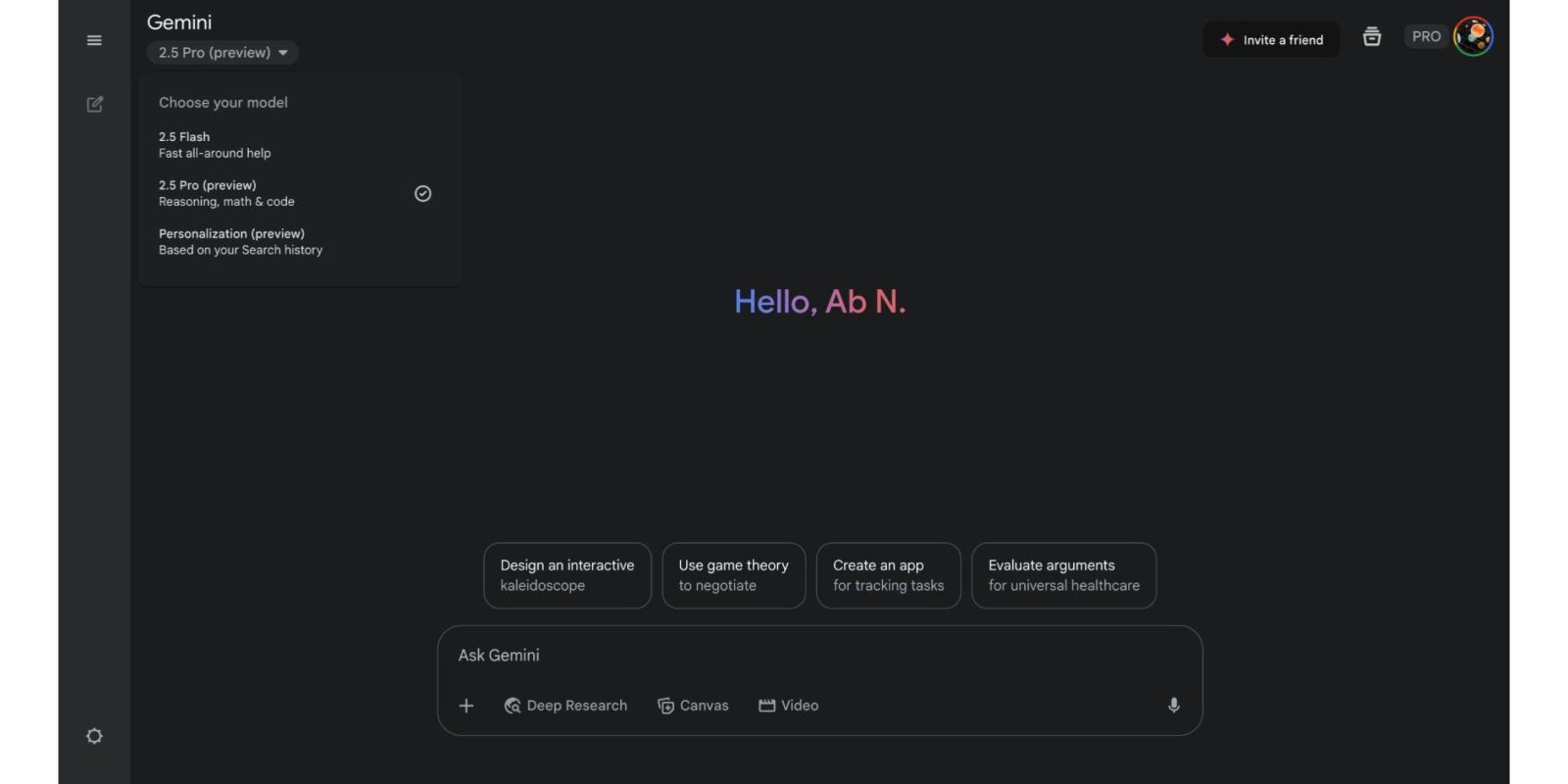Open the stacked tray icon near PRO
This screenshot has width=1568, height=784.
pos(1372,37)
